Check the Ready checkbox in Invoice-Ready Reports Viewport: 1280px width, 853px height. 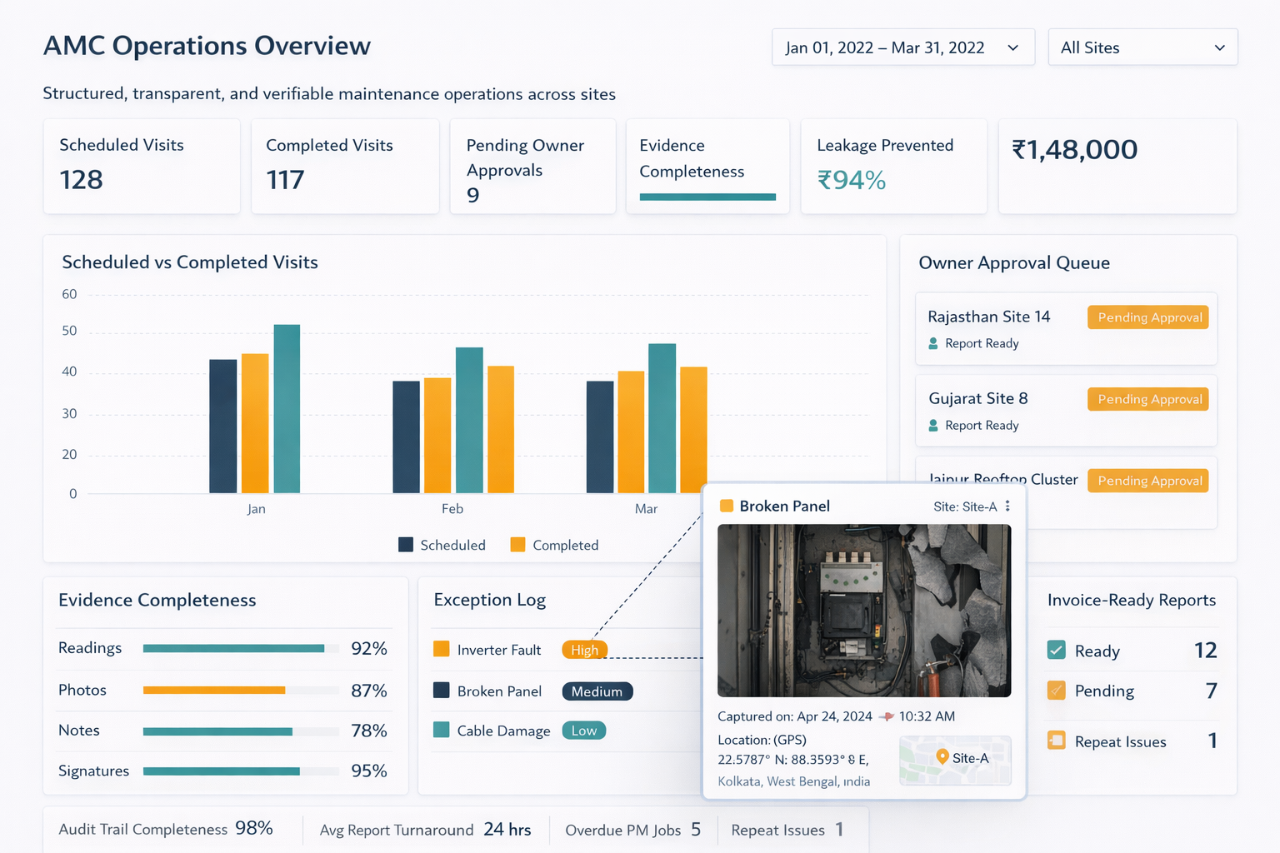coord(1056,650)
